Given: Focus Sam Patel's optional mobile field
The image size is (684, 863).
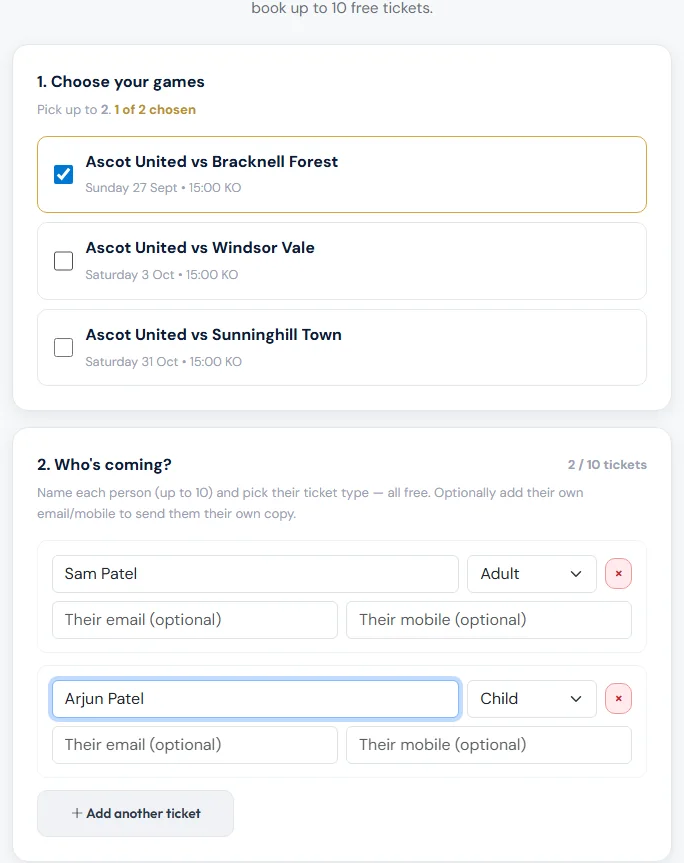Looking at the screenshot, I should coord(489,620).
